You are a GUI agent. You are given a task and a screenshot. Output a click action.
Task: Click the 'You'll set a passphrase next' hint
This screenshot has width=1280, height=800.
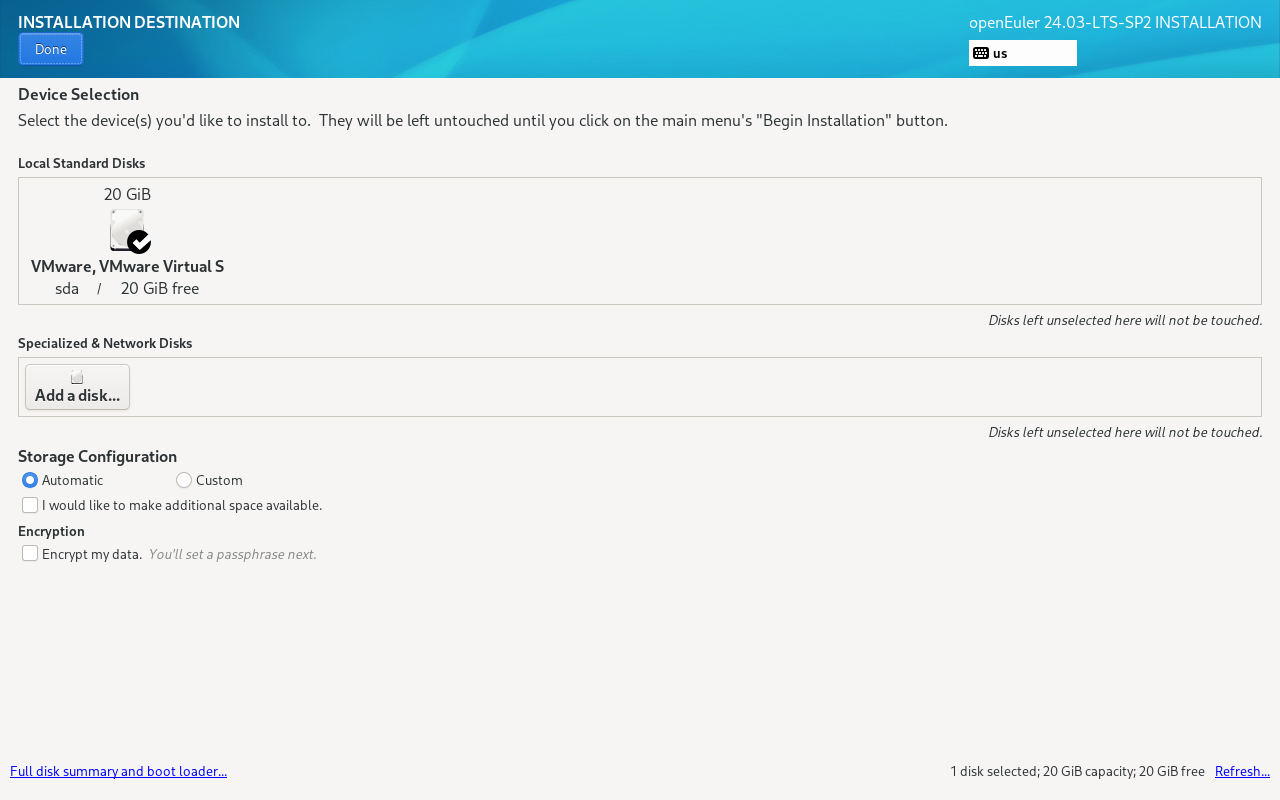[x=232, y=554]
